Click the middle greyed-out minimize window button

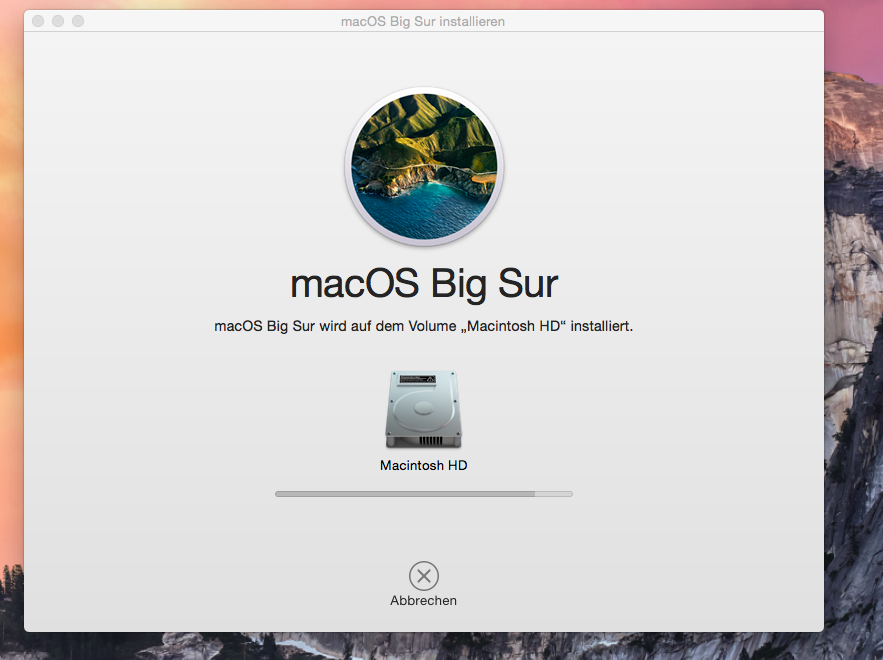58,21
